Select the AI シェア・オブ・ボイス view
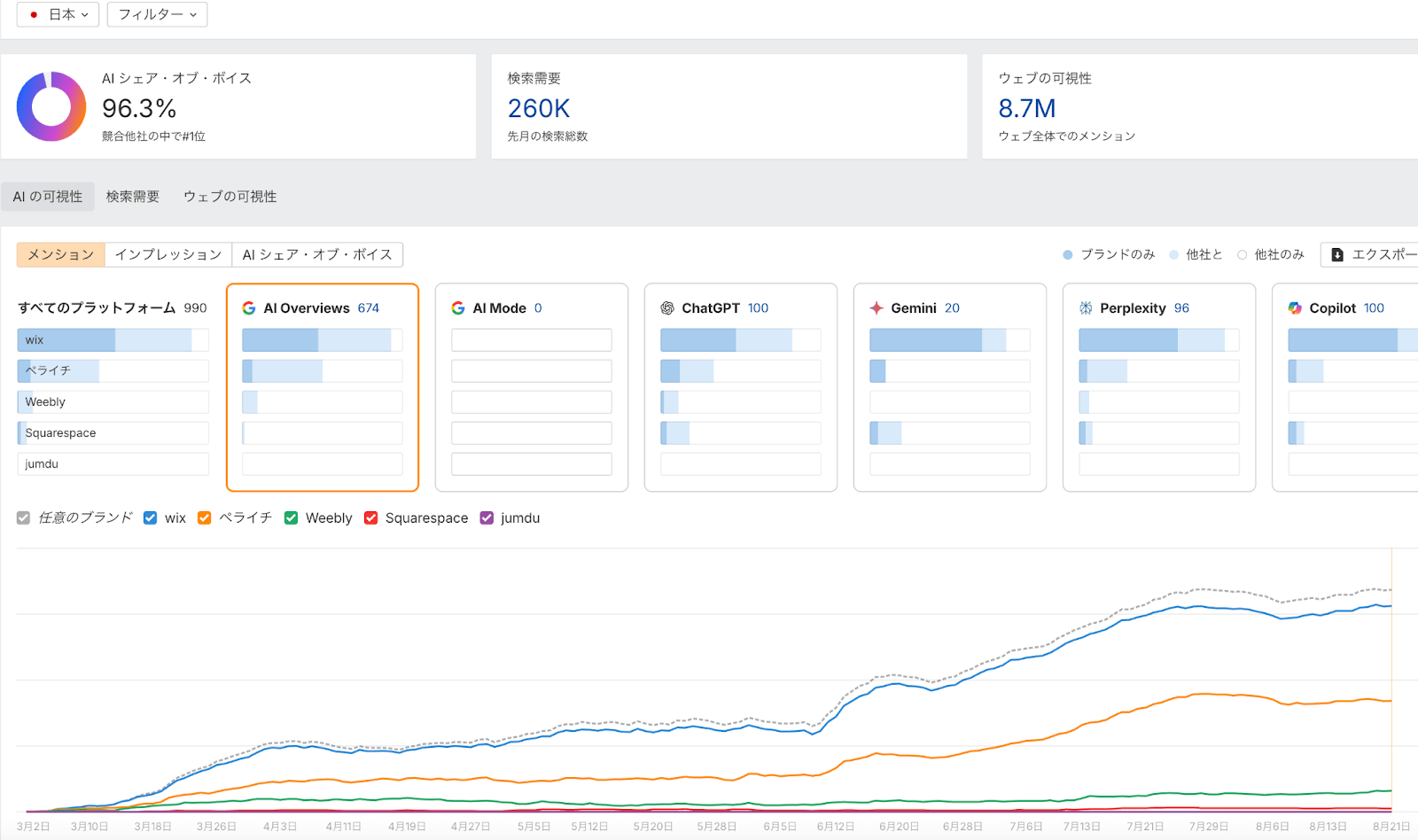 pyautogui.click(x=319, y=254)
